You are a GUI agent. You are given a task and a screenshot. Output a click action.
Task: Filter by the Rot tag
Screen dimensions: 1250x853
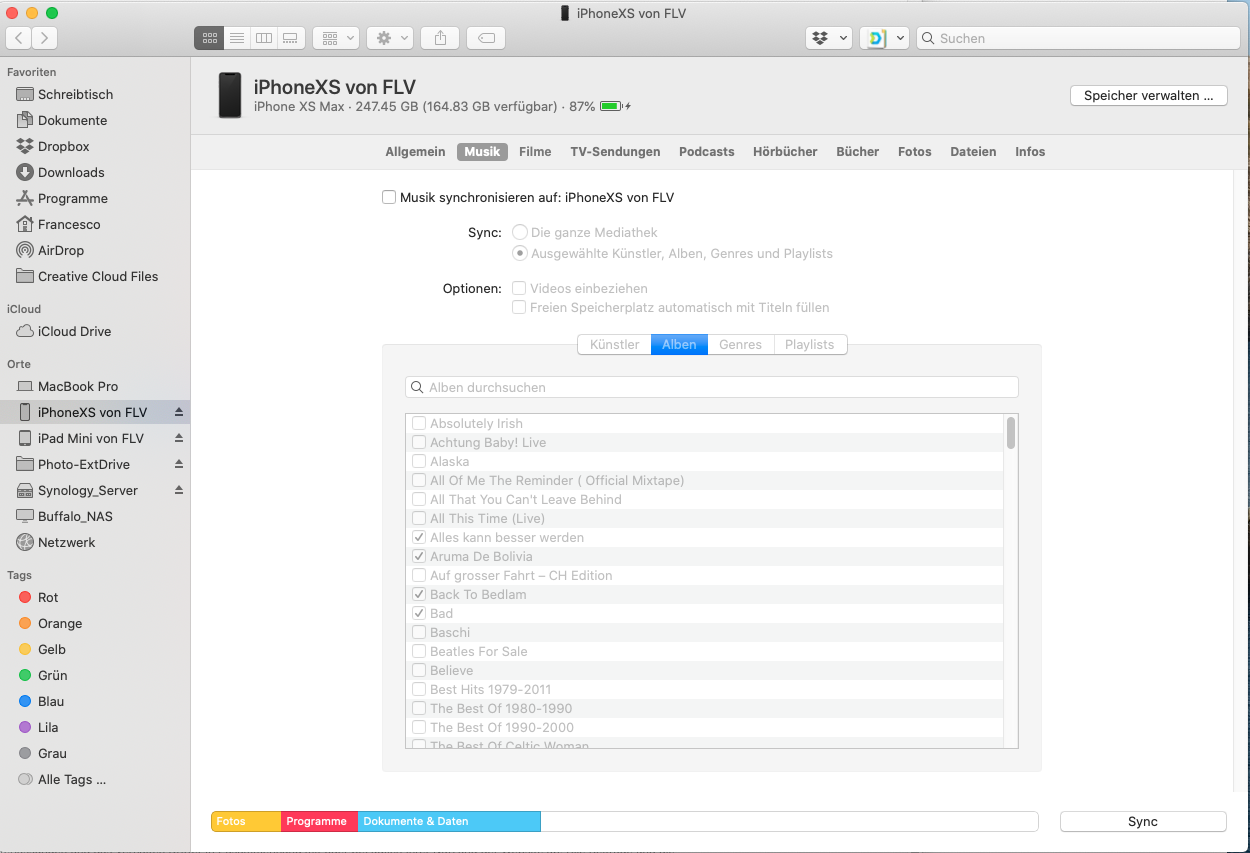48,597
